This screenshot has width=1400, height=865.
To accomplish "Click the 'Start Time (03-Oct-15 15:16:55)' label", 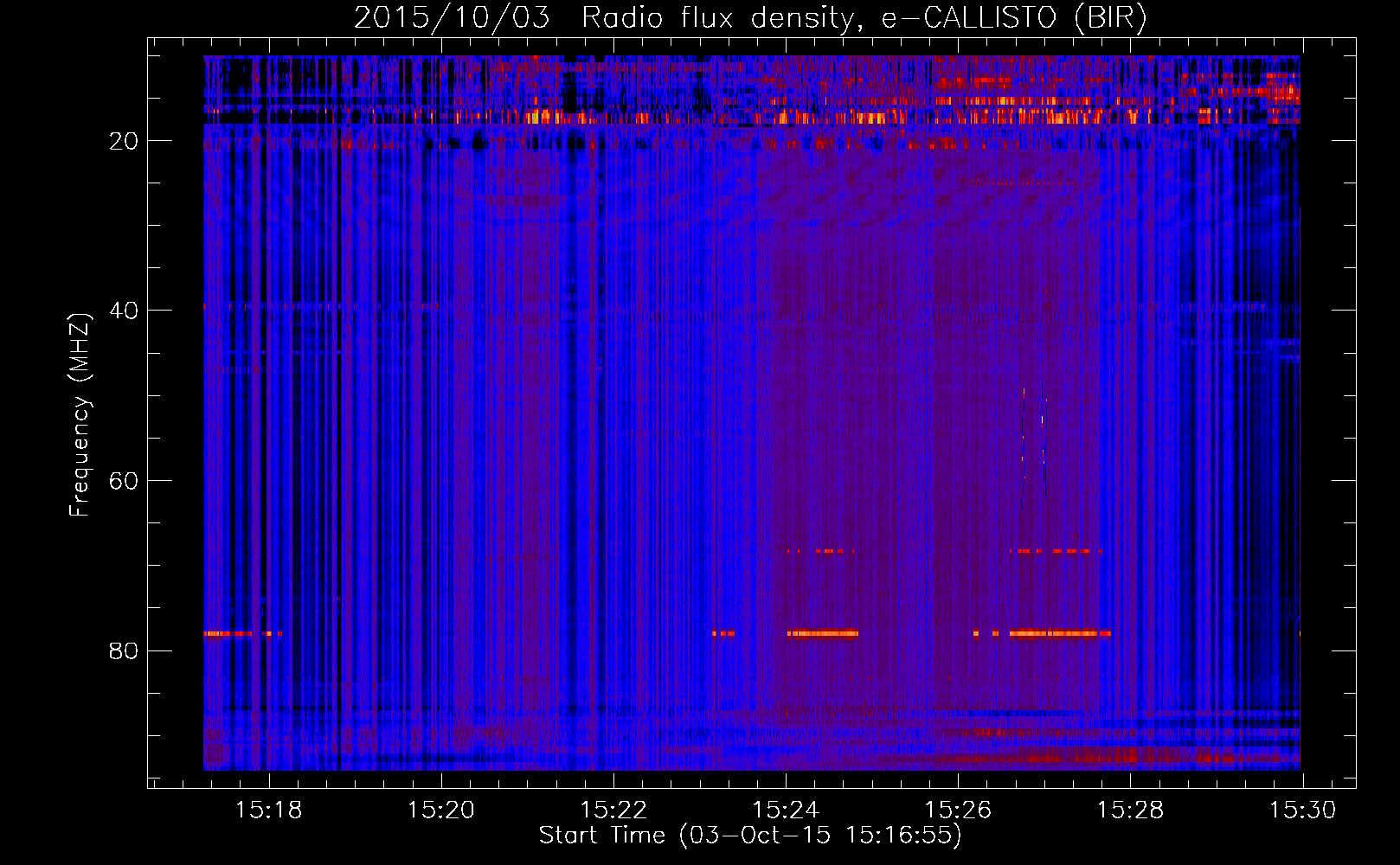I will point(750,836).
